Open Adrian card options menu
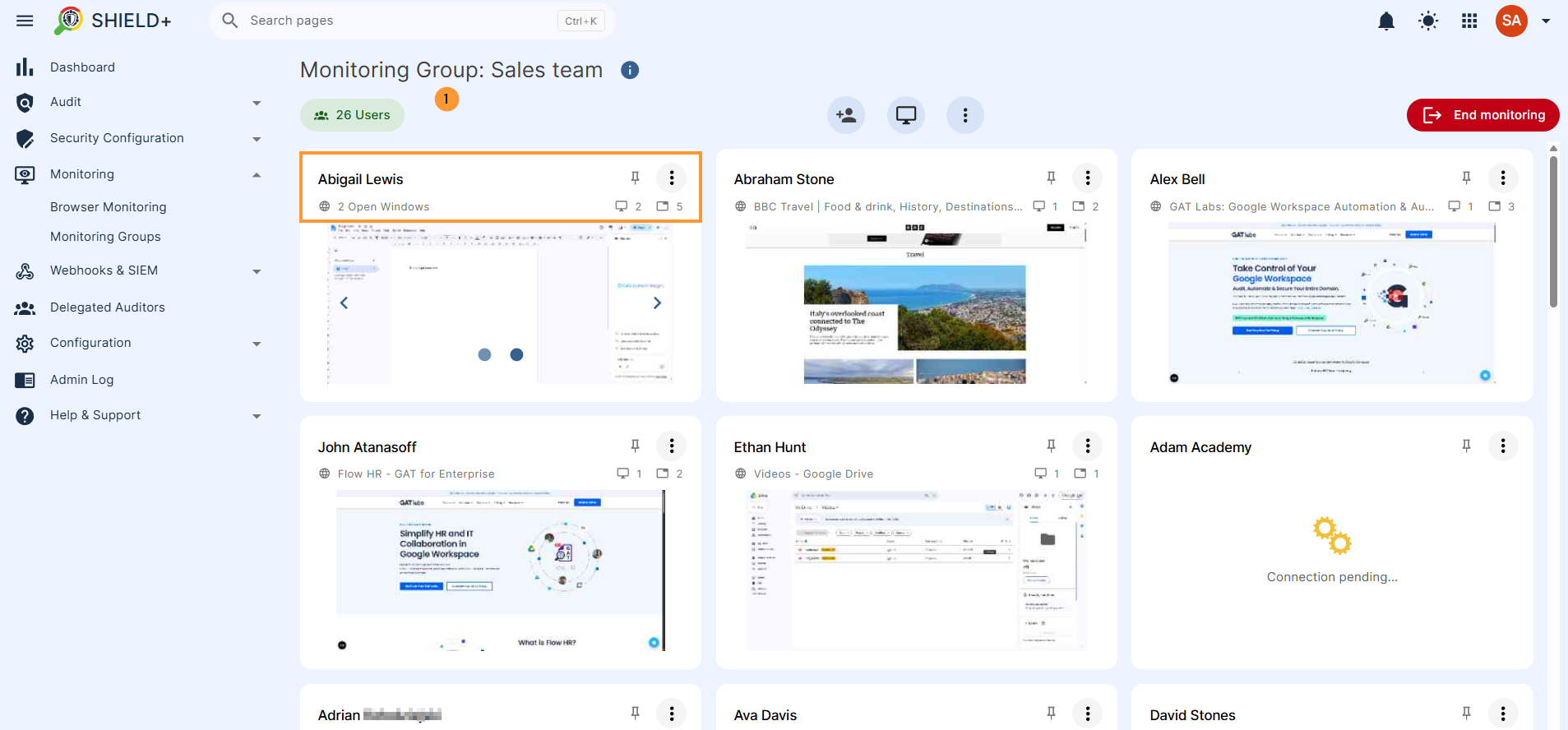1568x730 pixels. (x=672, y=714)
